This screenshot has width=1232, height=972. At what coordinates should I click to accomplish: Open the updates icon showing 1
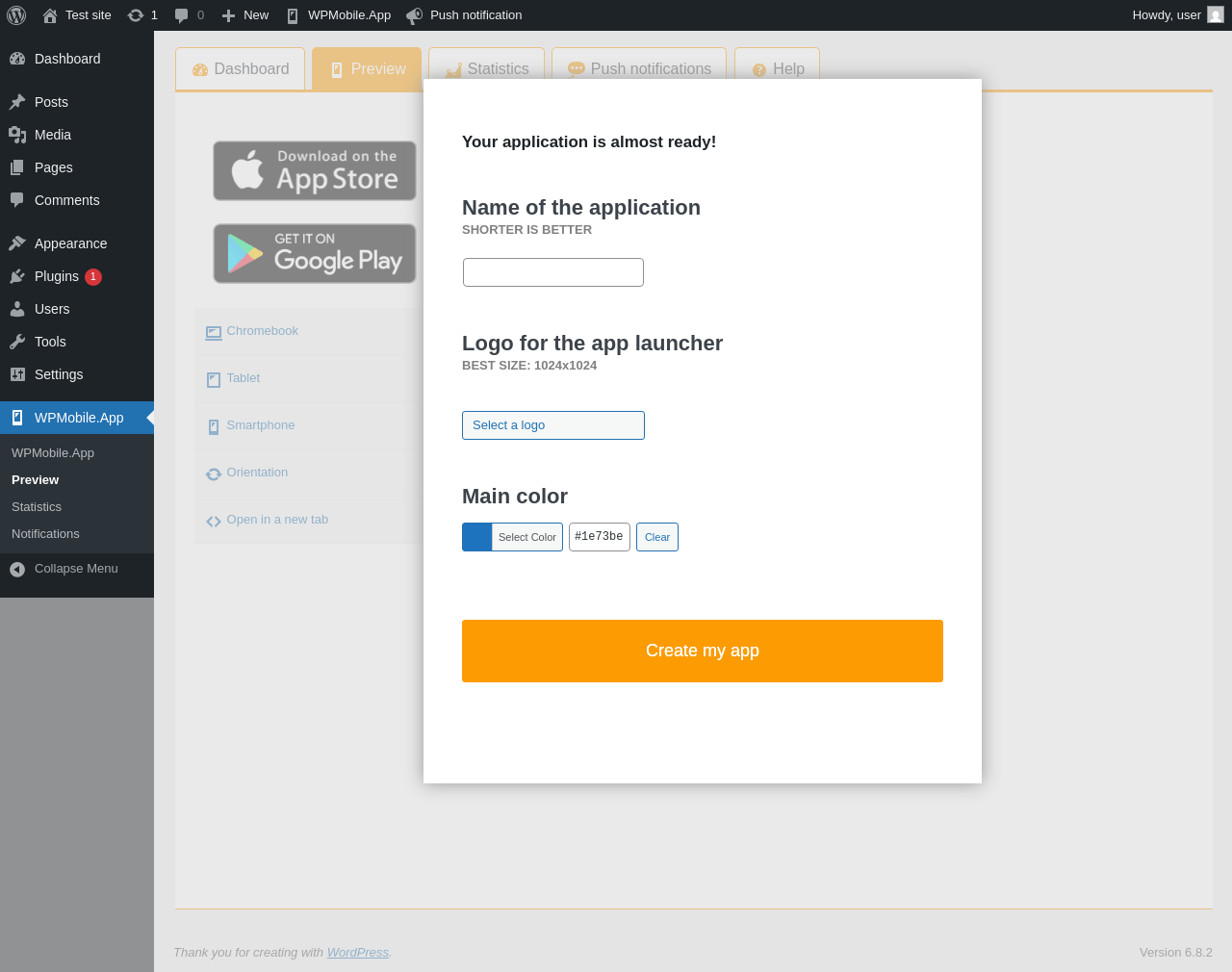coord(142,15)
